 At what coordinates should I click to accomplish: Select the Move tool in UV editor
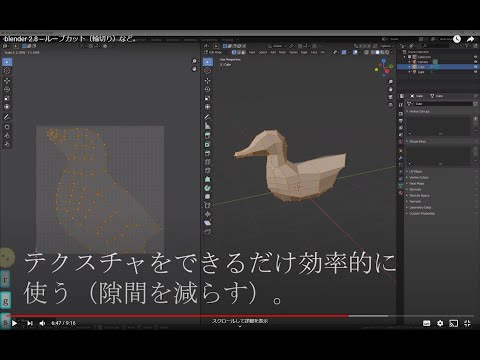(x=7, y=81)
